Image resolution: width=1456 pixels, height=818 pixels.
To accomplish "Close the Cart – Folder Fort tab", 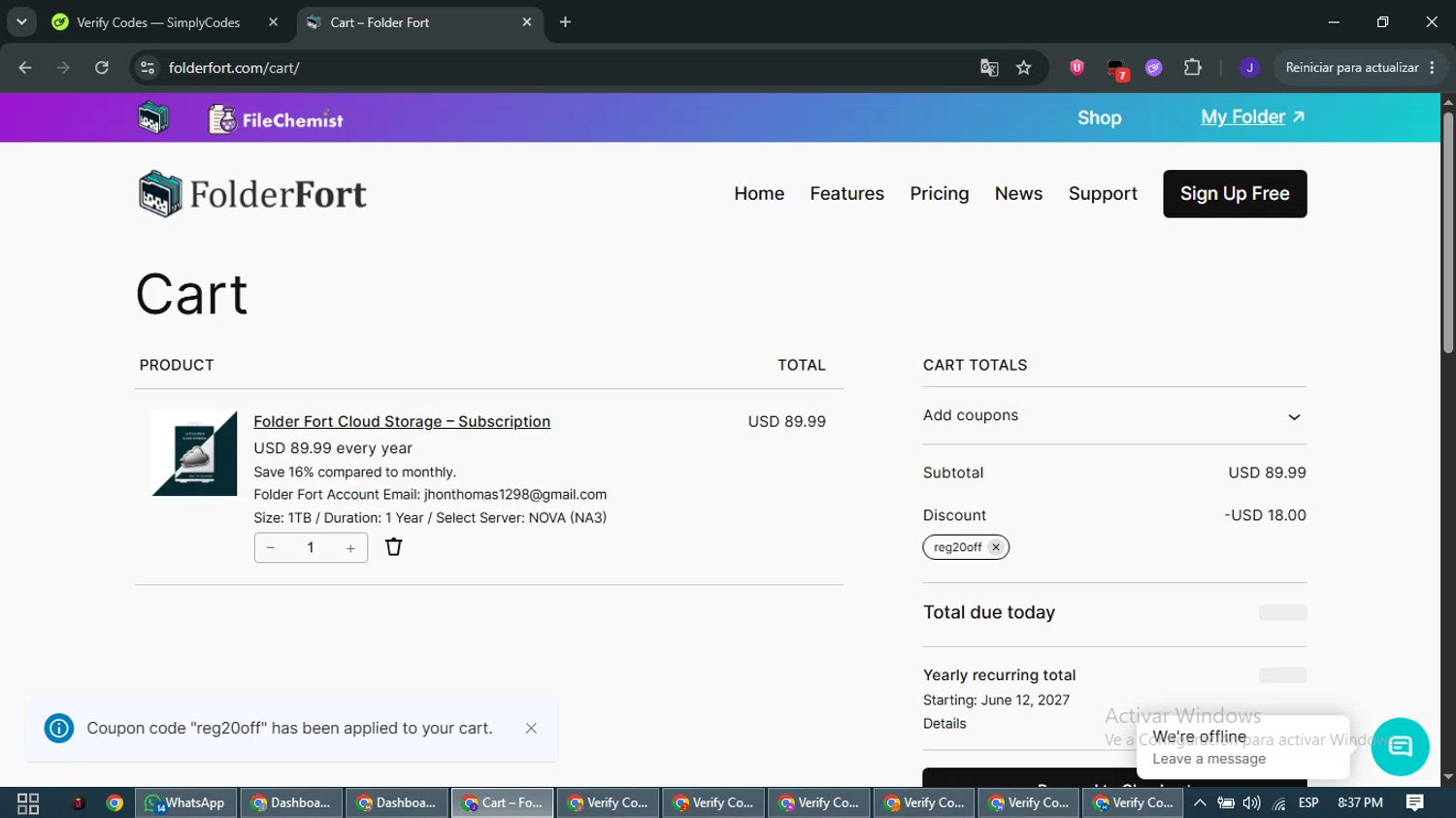I will 527,22.
